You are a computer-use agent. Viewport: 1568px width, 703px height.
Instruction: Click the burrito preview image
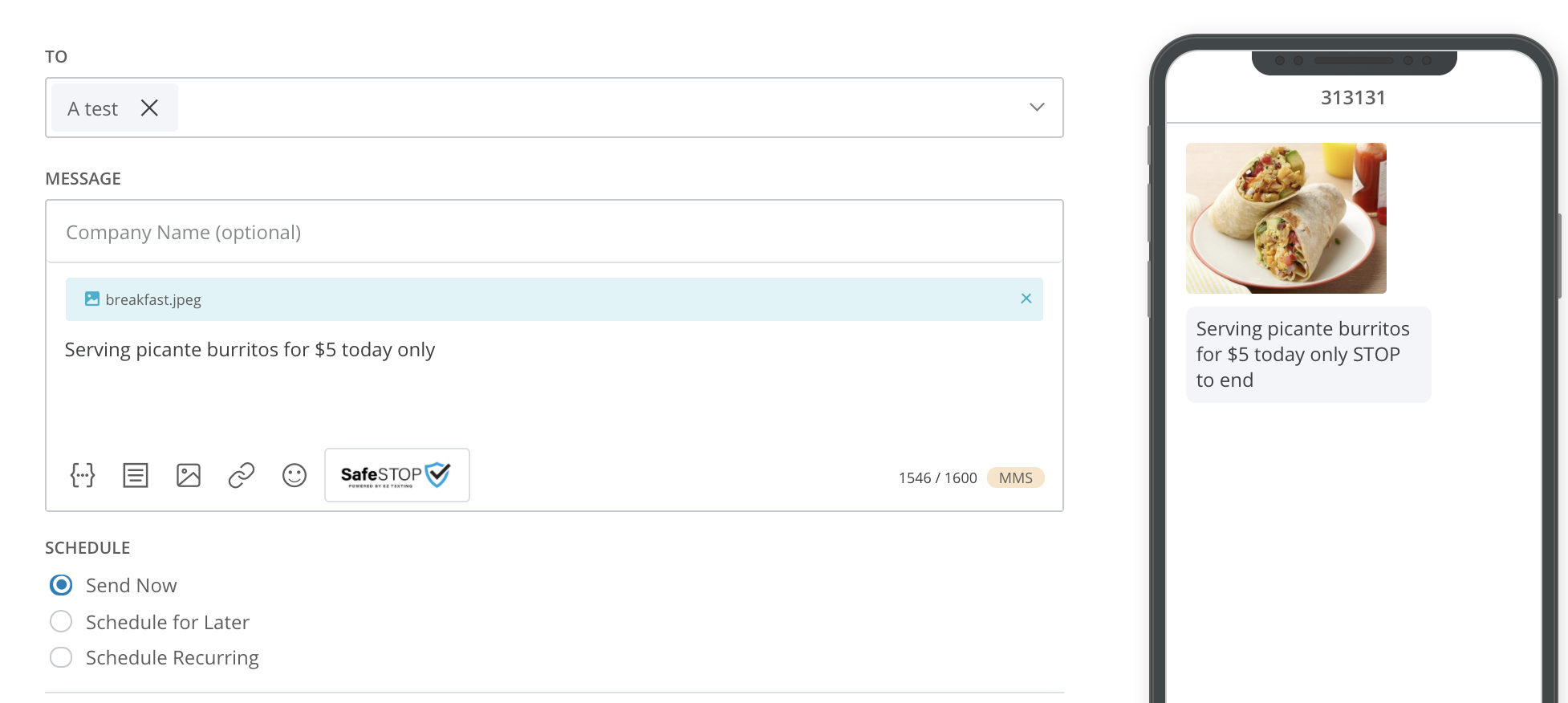tap(1286, 218)
